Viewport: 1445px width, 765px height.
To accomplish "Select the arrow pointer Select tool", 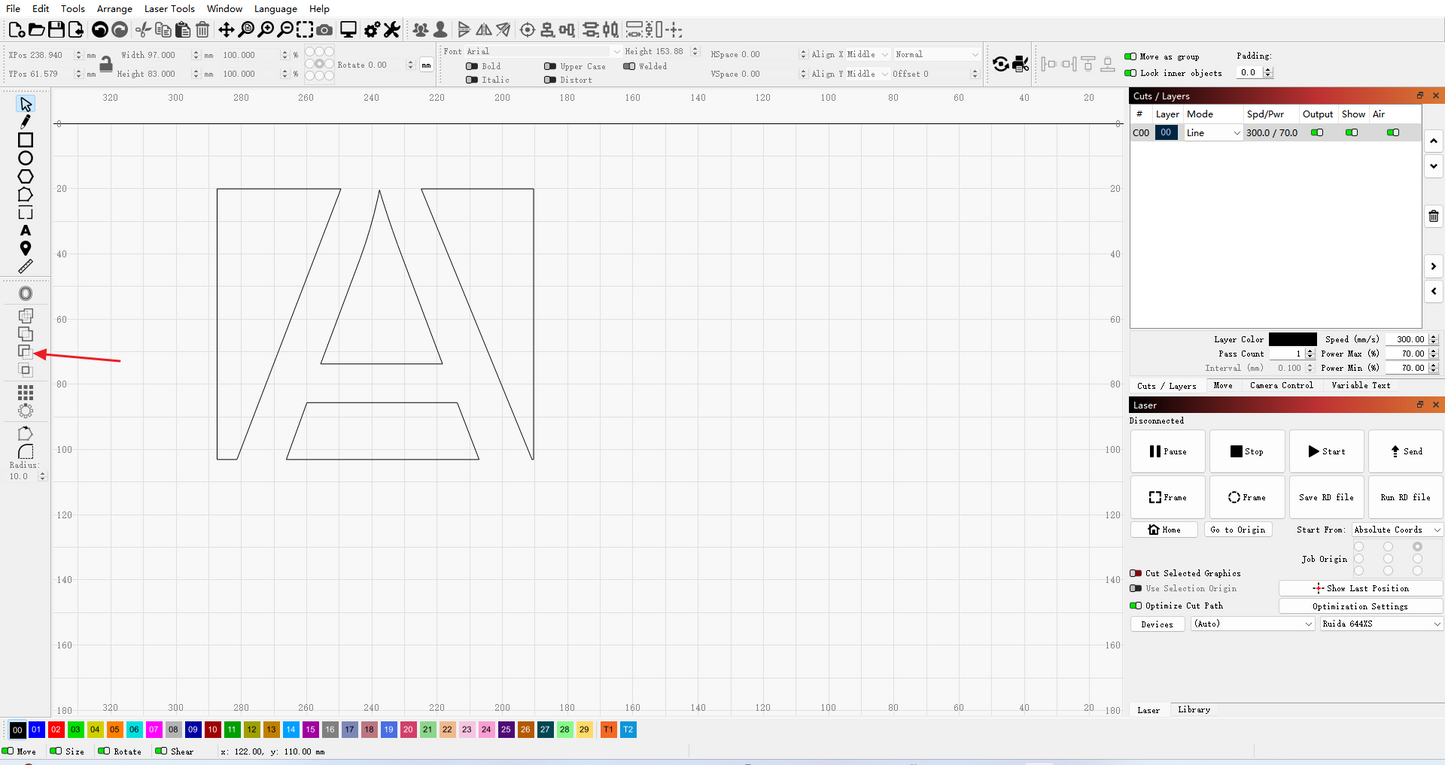I will pyautogui.click(x=26, y=104).
